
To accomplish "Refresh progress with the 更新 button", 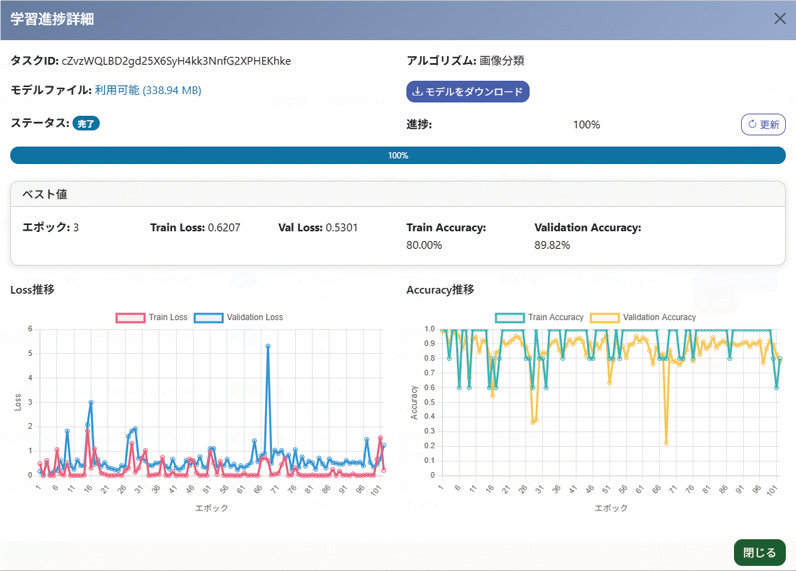I will [762, 125].
